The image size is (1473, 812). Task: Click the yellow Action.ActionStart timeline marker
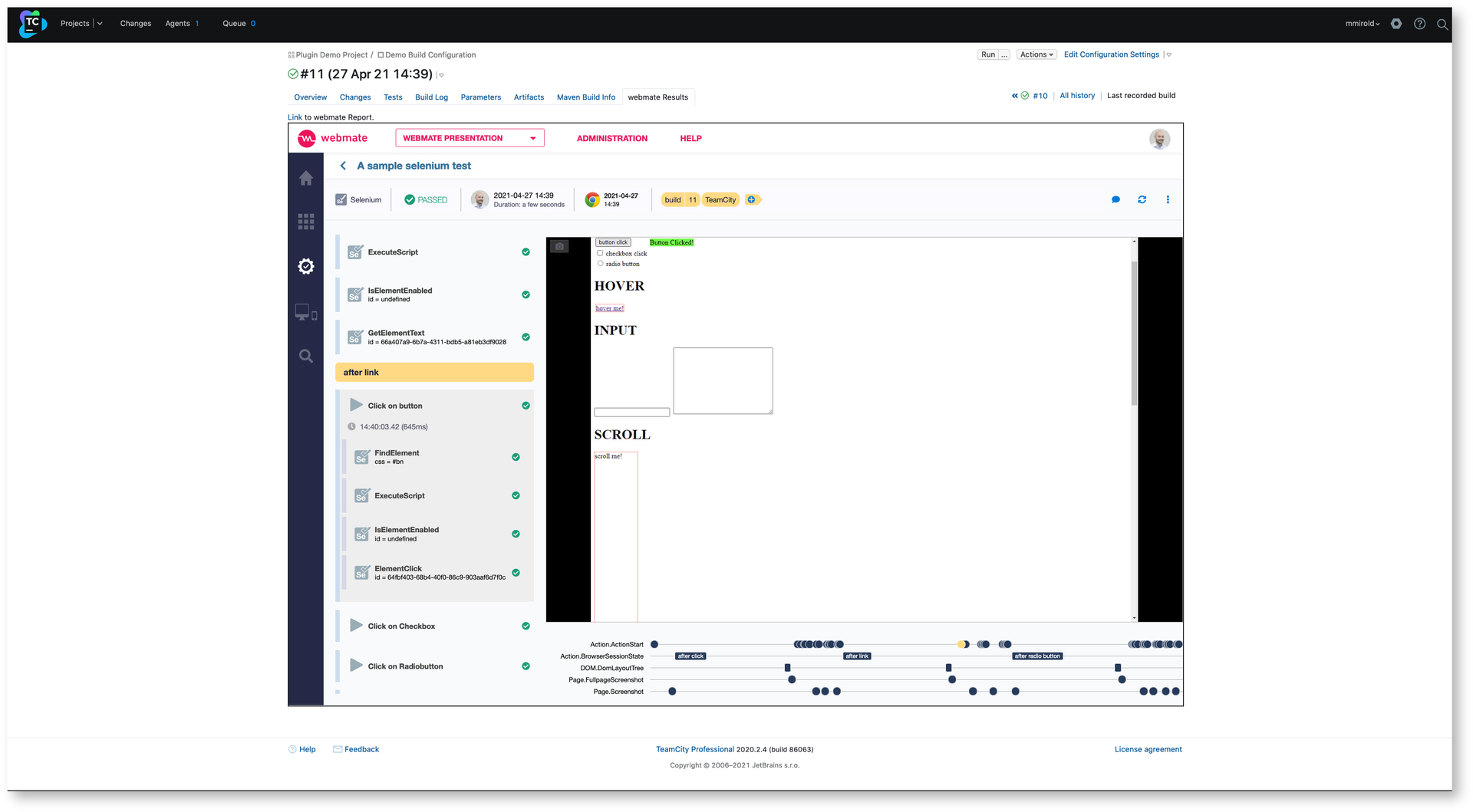[961, 644]
